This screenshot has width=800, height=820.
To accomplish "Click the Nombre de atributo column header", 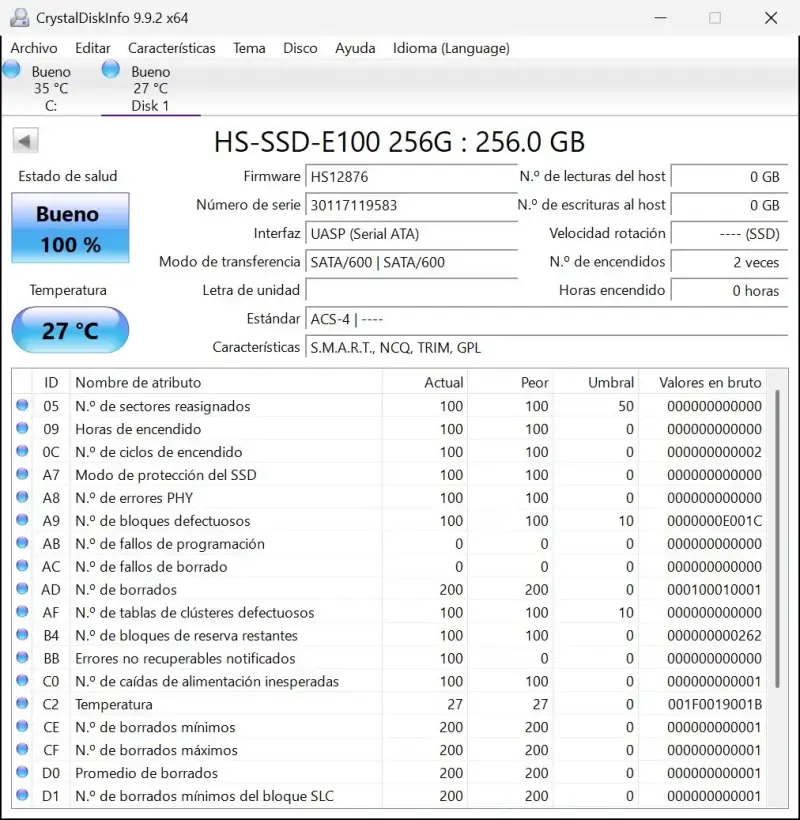I will (226, 382).
